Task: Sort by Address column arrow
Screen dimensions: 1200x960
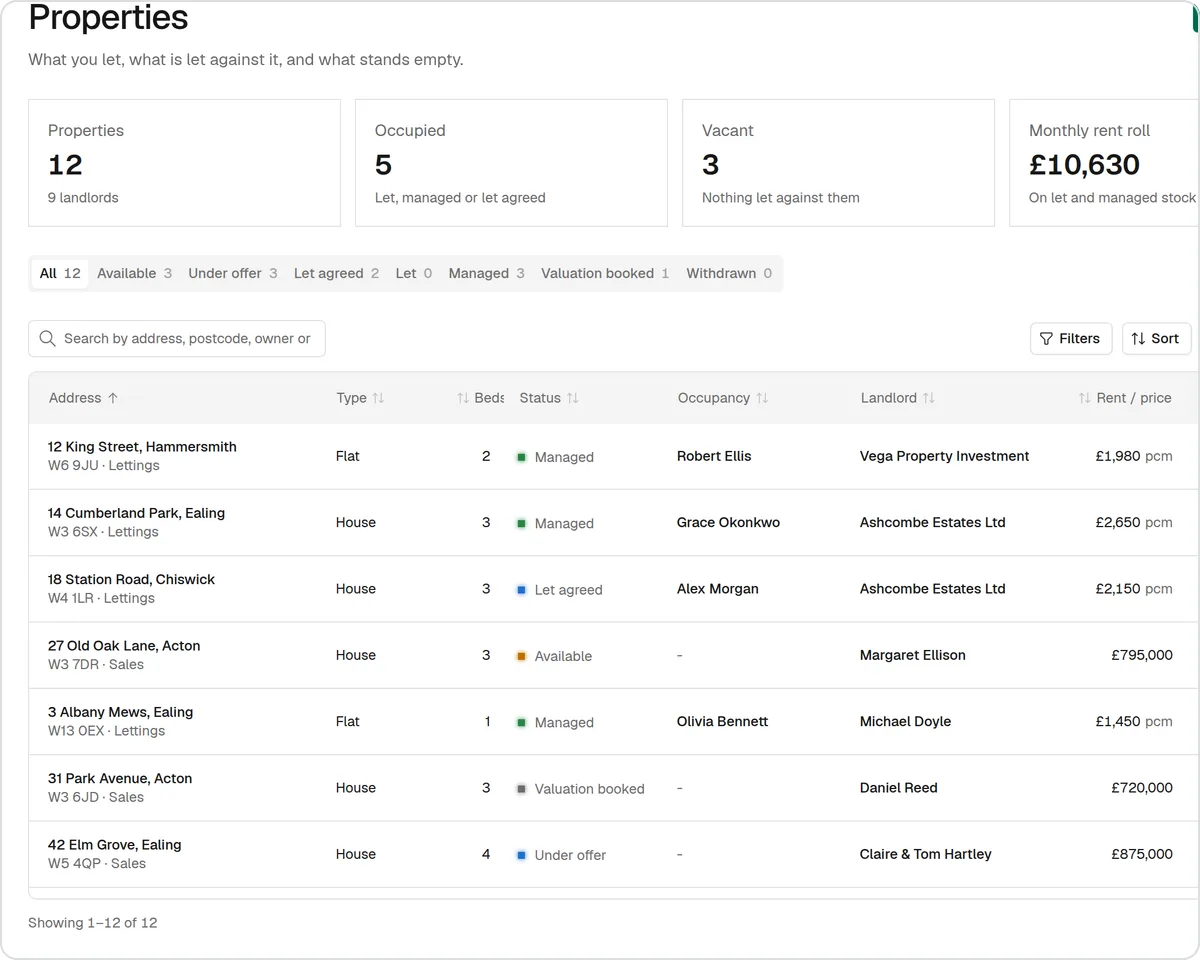Action: pos(113,398)
